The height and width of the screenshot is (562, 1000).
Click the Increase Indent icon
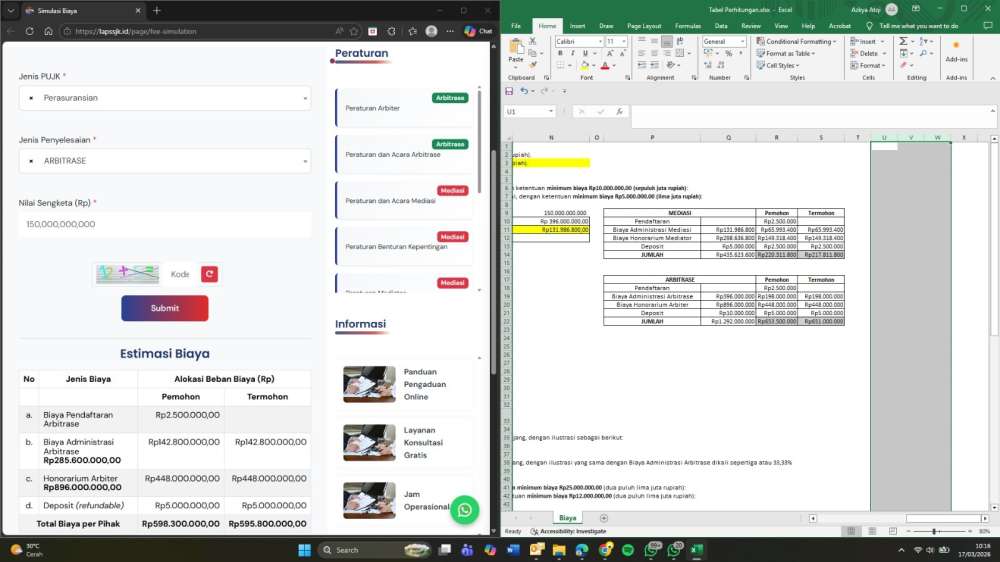point(654,66)
